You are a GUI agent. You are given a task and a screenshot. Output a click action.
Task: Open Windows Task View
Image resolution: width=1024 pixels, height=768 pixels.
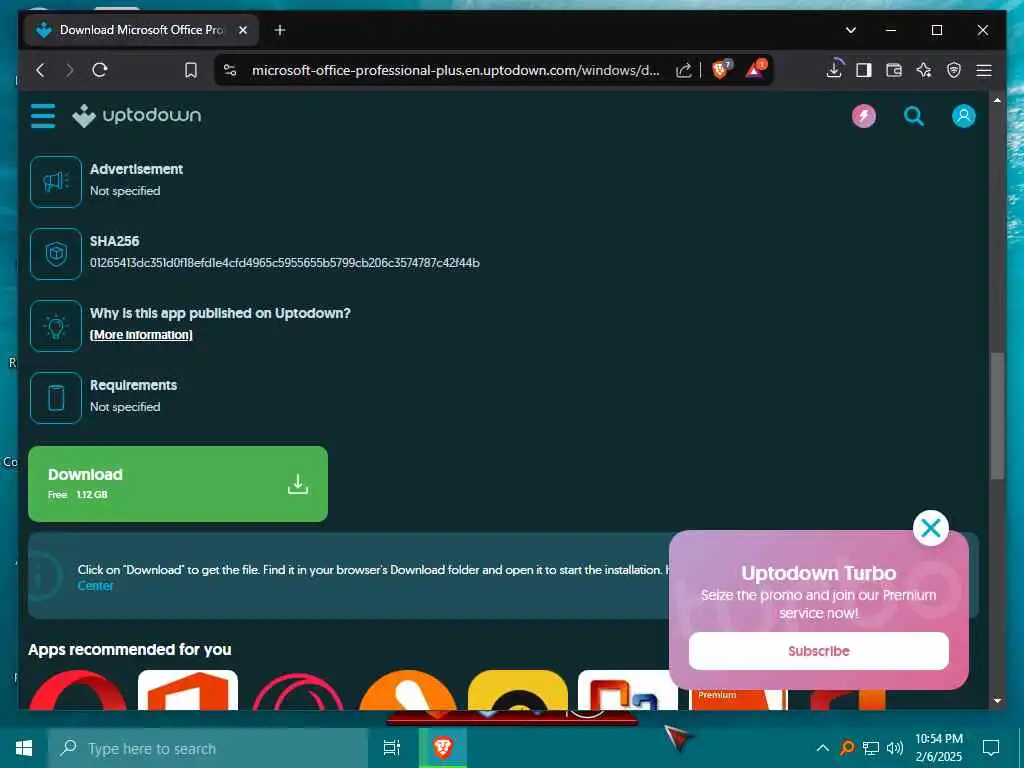coord(392,748)
